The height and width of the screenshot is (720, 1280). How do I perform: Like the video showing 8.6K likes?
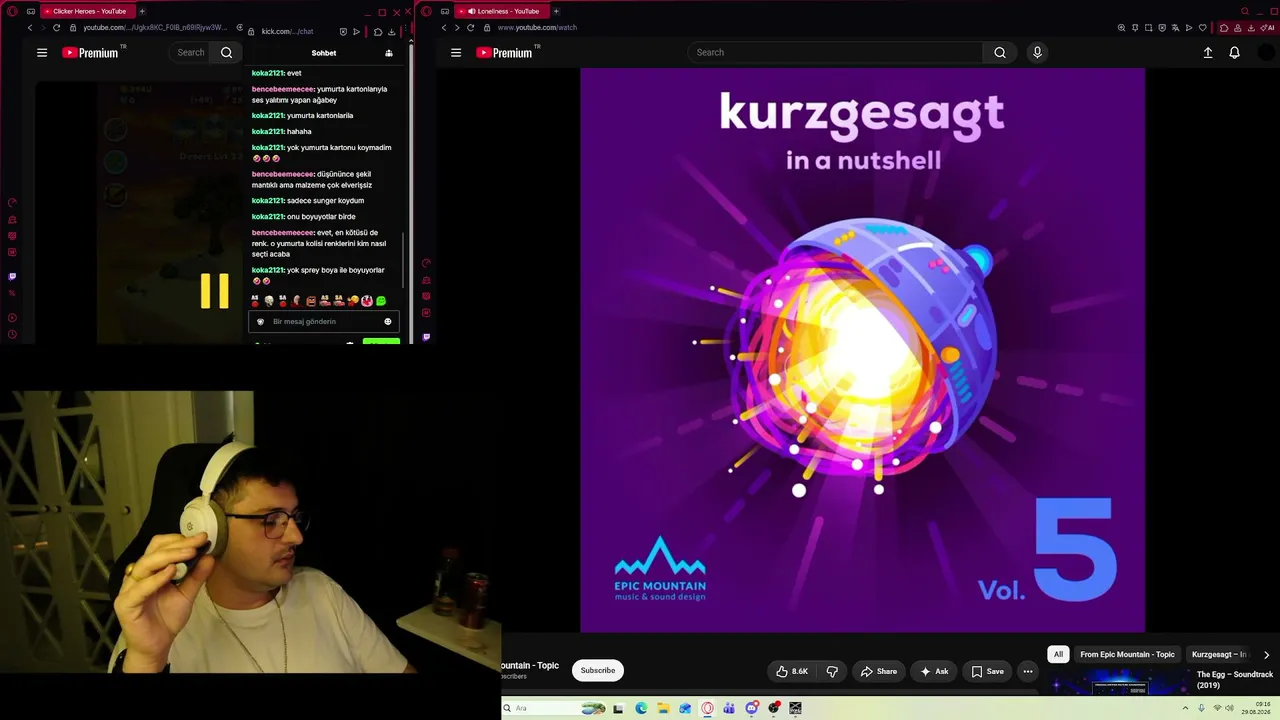pyautogui.click(x=792, y=671)
